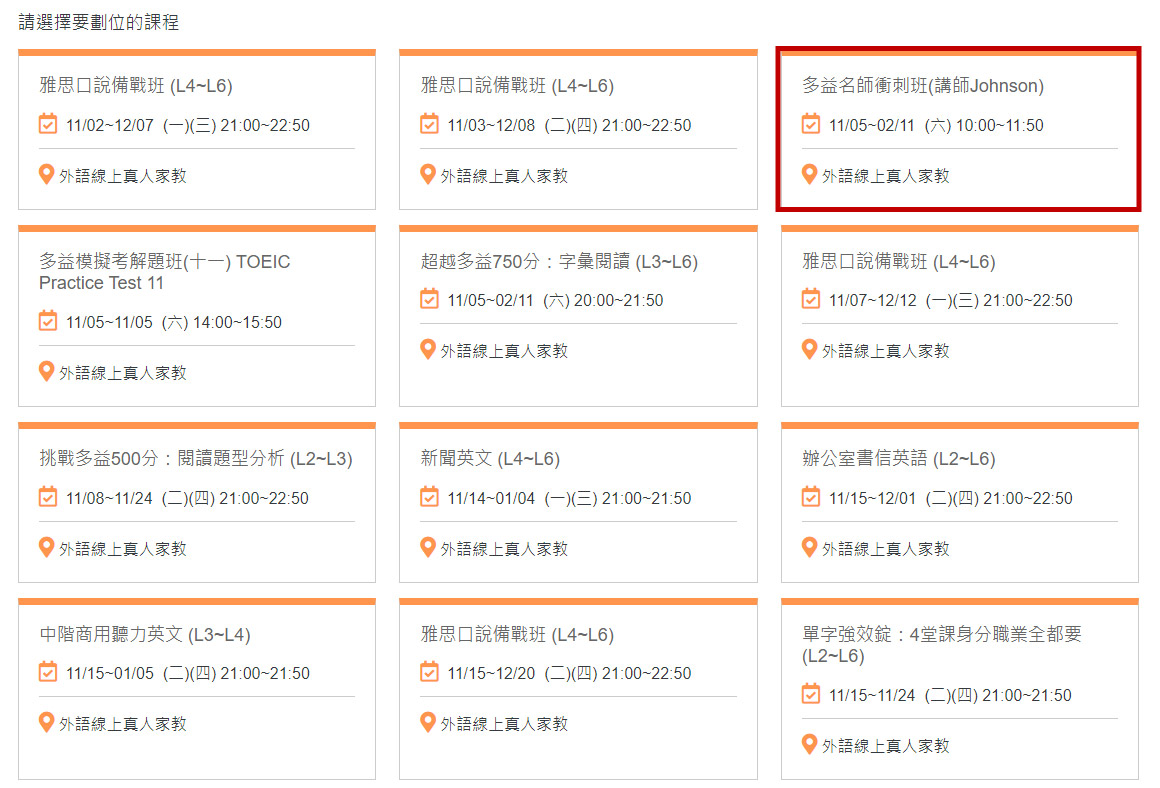Open 雅思口說備戰班 title in 11/02~12/07 card

pos(136,86)
